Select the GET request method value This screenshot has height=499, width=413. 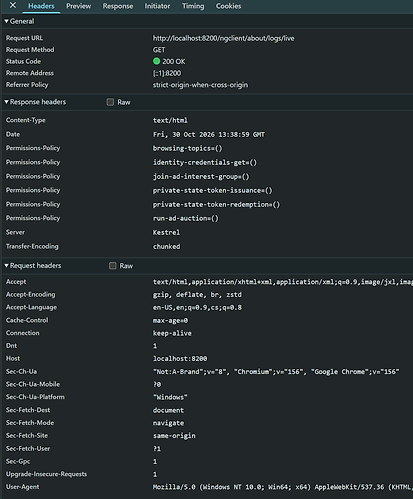point(159,50)
